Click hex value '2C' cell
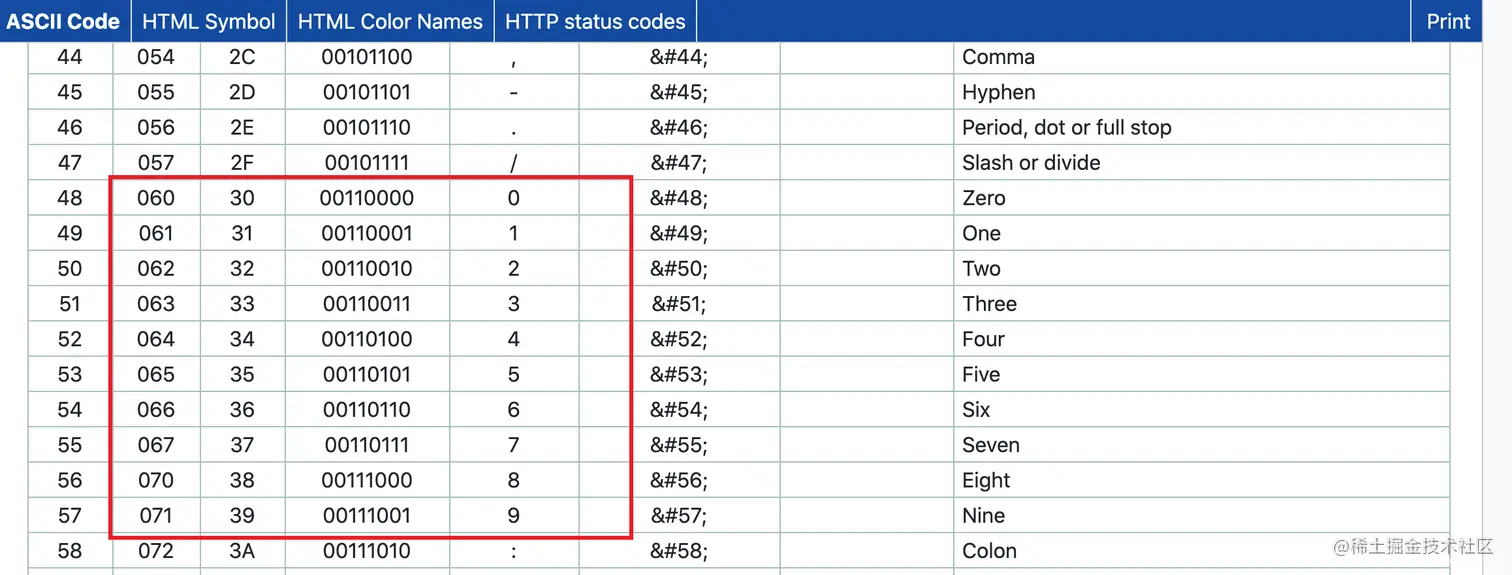Viewport: 1512px width, 575px height. point(243,57)
